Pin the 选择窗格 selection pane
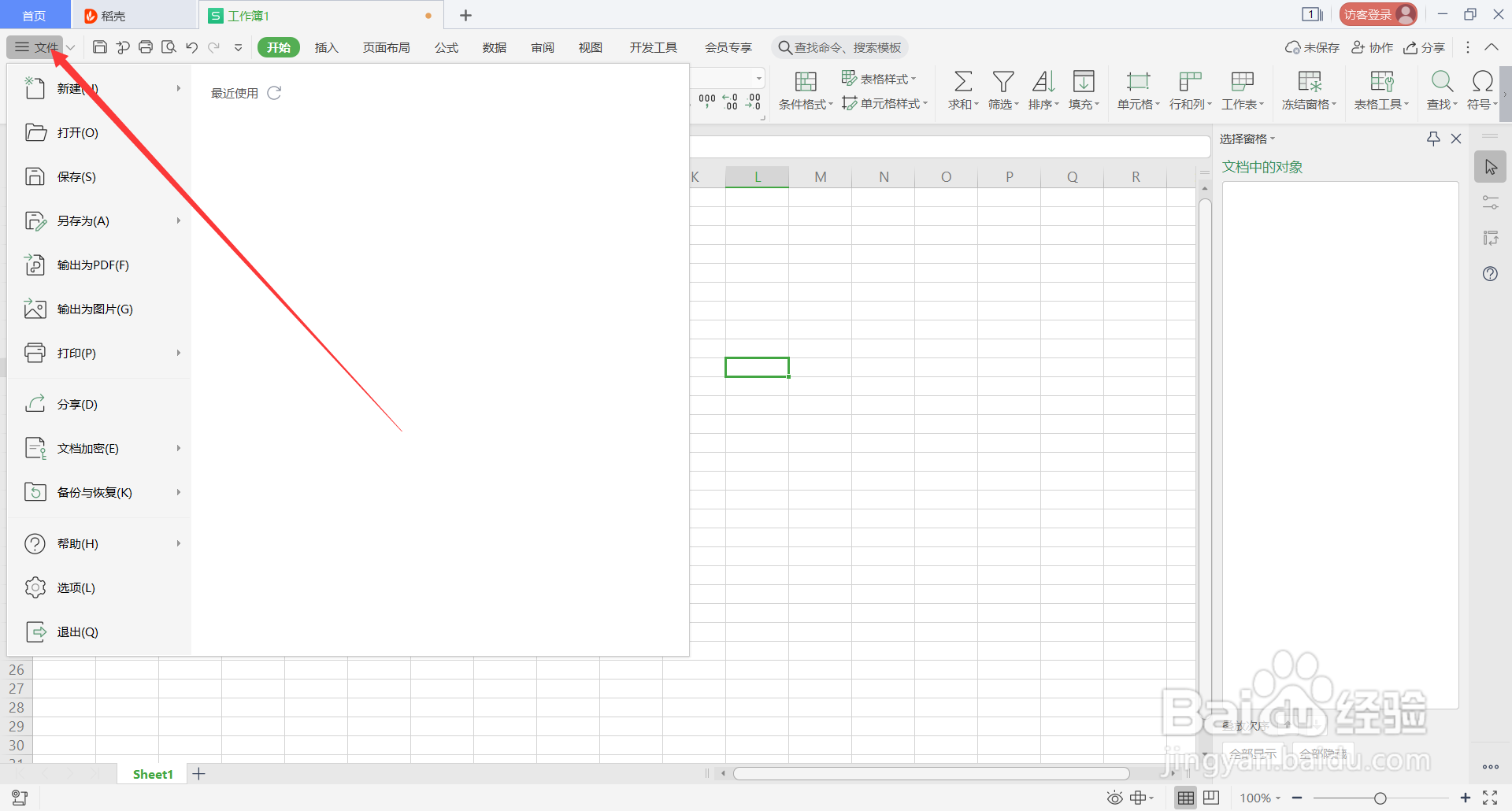This screenshot has width=1512, height=811. click(x=1432, y=139)
